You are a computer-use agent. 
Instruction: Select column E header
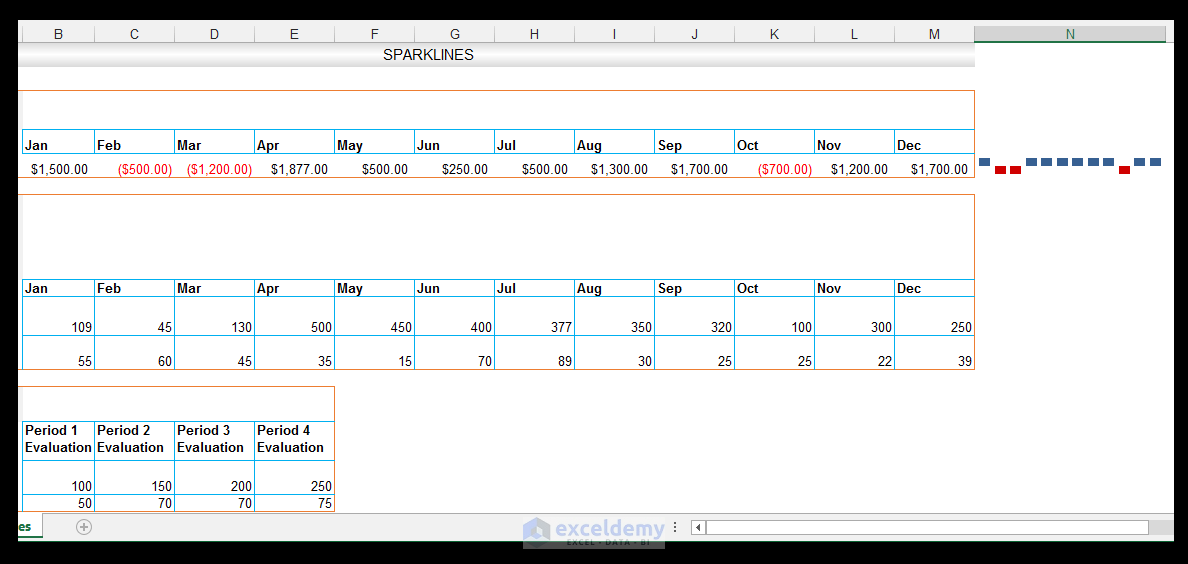tap(295, 34)
